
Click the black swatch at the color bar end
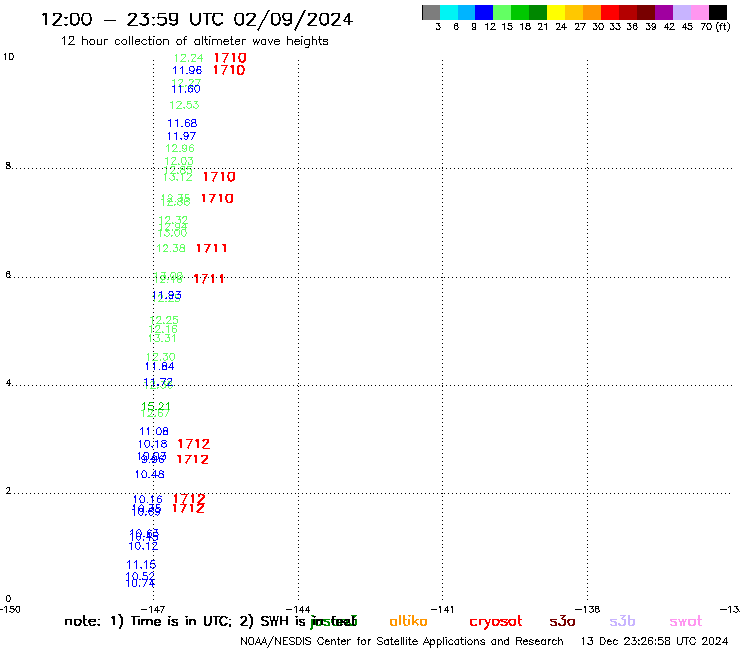click(x=717, y=12)
